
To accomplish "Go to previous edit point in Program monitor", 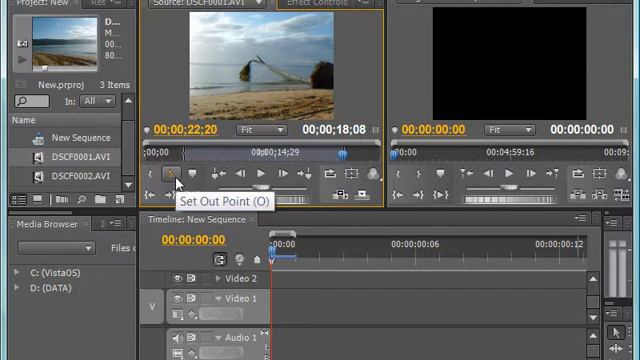I will click(x=466, y=174).
